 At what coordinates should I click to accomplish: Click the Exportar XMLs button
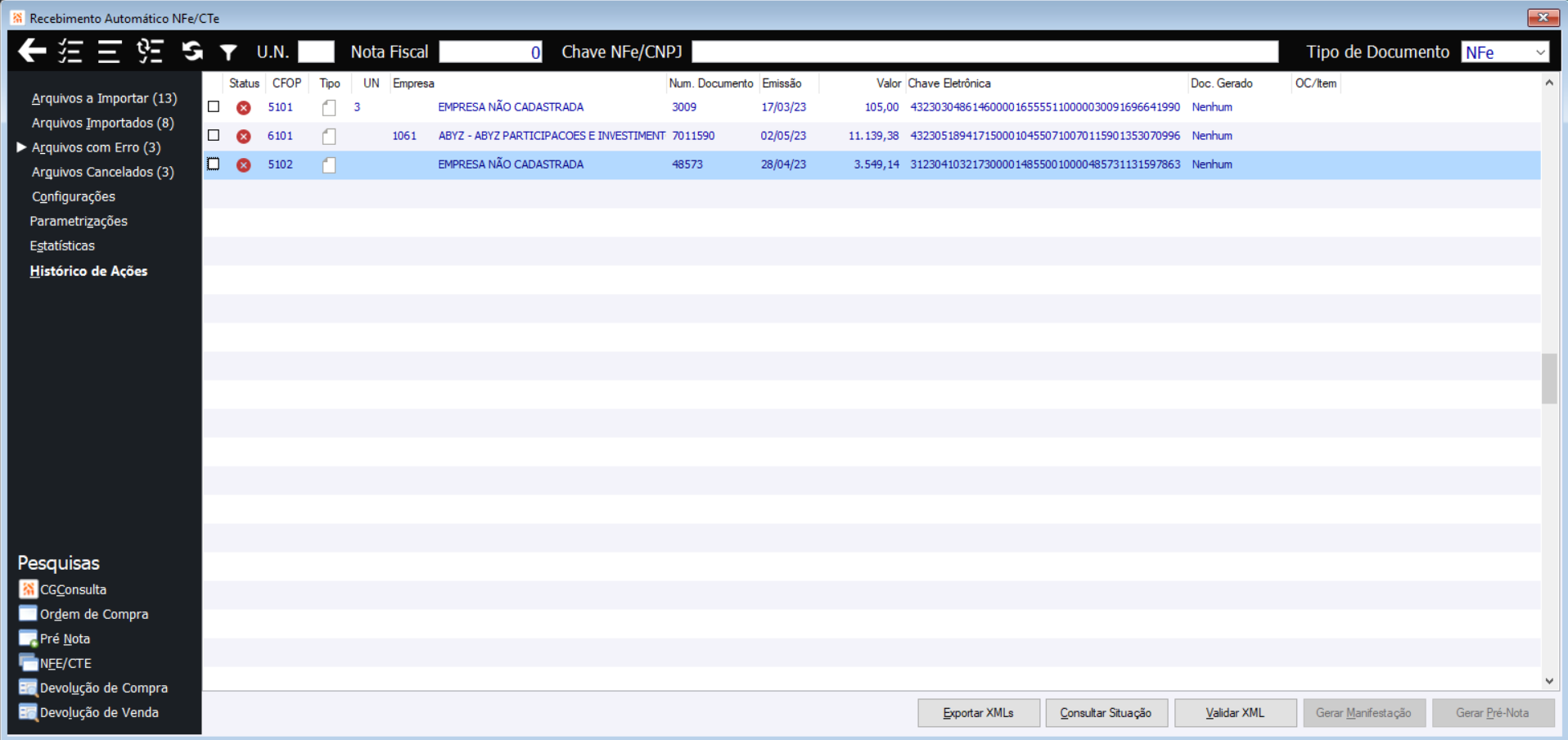pyautogui.click(x=979, y=713)
